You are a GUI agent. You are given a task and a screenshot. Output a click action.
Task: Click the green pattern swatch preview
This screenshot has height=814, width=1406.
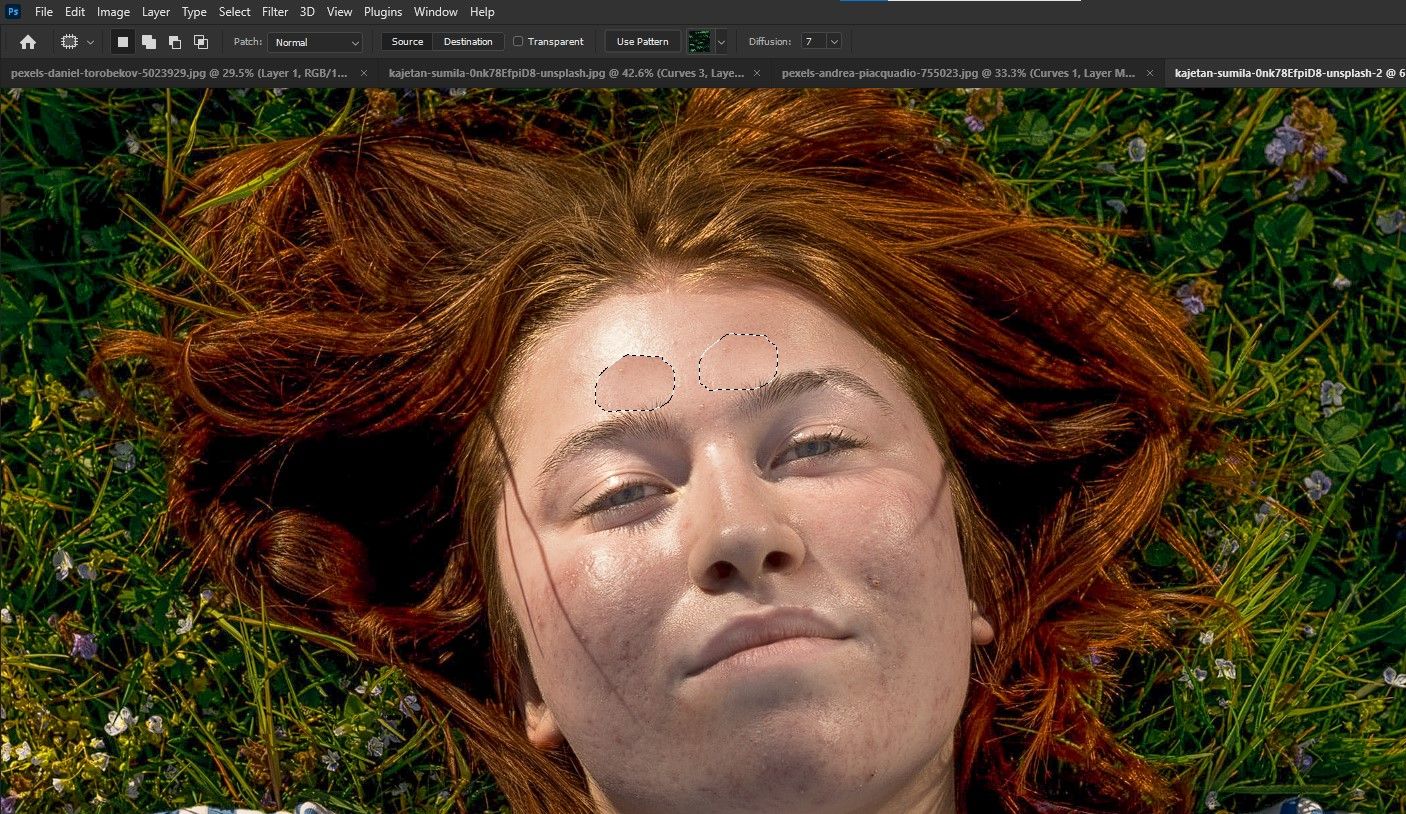[x=699, y=42]
